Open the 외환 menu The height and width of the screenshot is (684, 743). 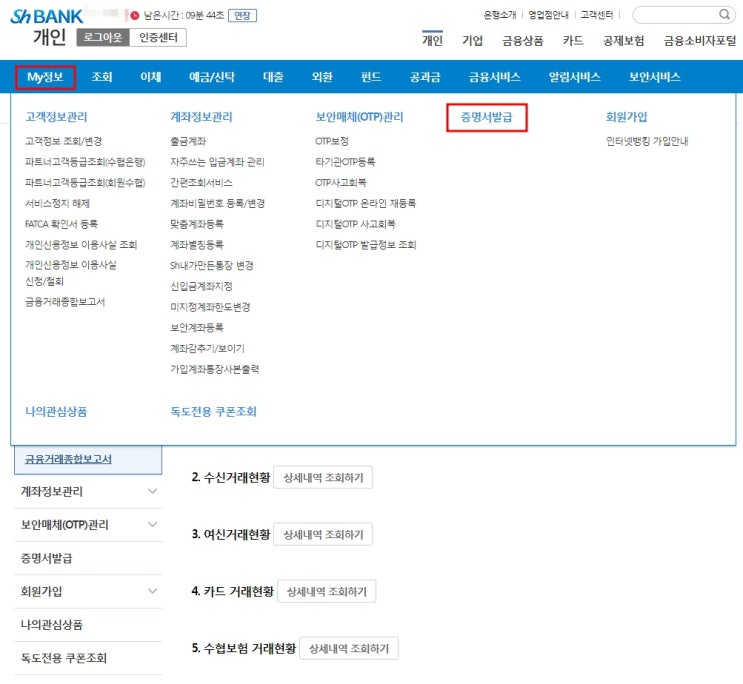click(322, 77)
